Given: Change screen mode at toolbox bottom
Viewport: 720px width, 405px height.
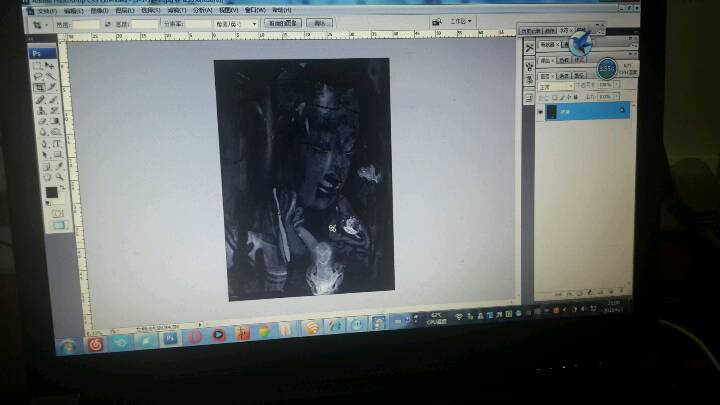Looking at the screenshot, I should (59, 225).
